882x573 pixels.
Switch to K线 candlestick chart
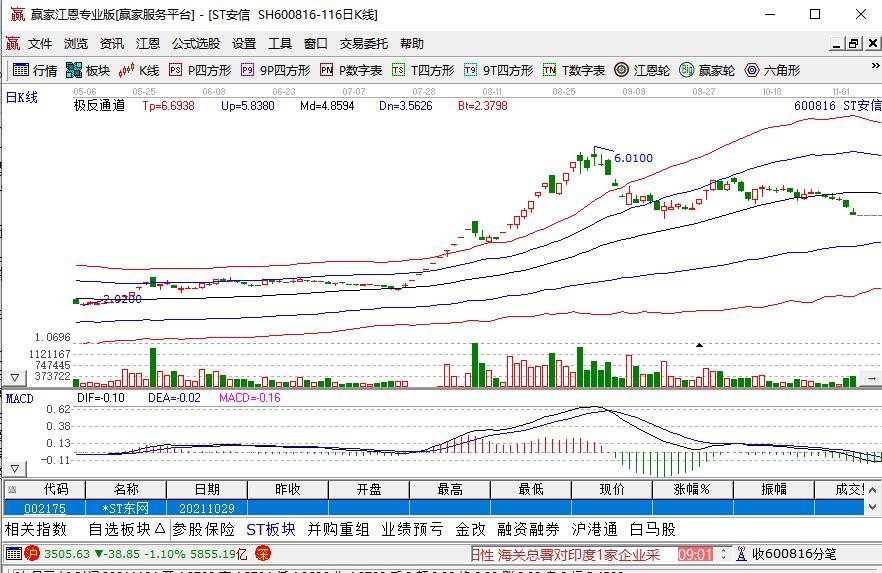(x=139, y=70)
